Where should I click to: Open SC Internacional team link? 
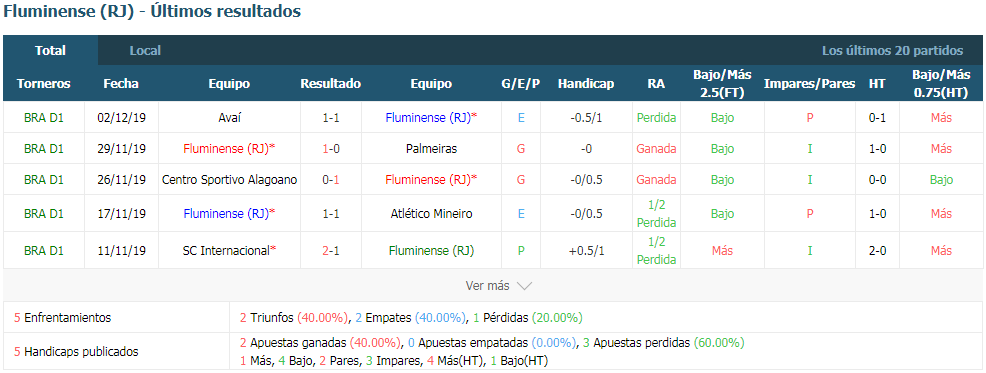click(x=230, y=250)
